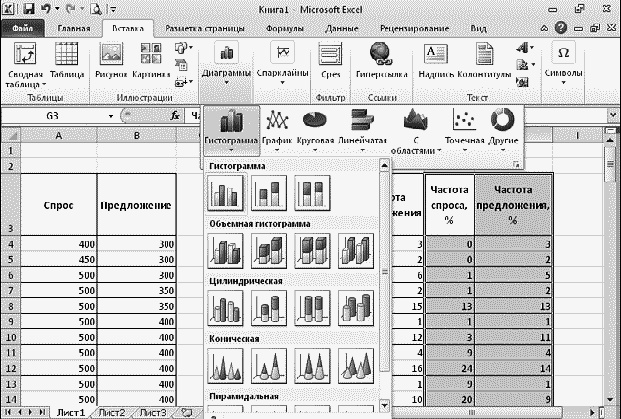The height and width of the screenshot is (419, 621).
Task: Click the Name Box showing G3
Action: [x=58, y=115]
